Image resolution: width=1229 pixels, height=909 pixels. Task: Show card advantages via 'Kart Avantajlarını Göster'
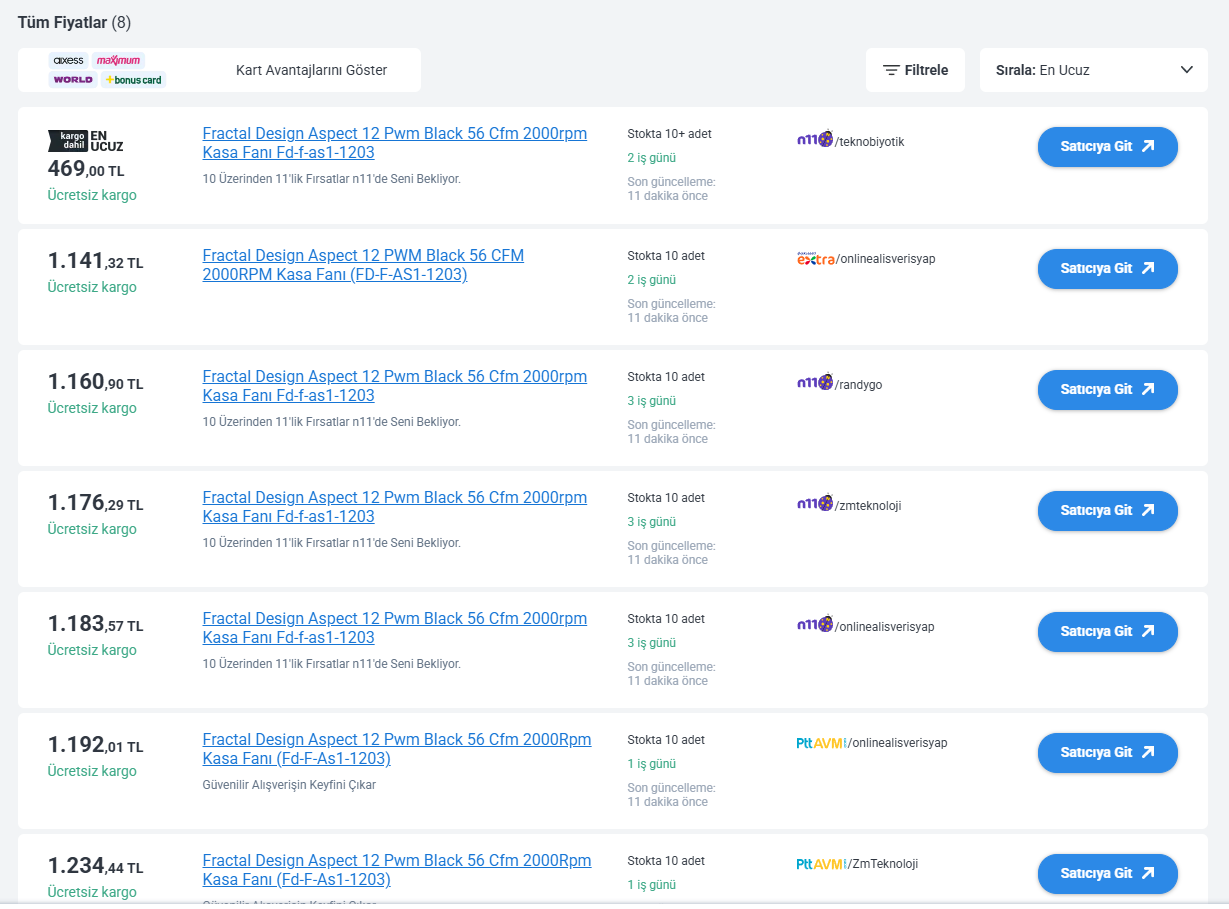311,70
